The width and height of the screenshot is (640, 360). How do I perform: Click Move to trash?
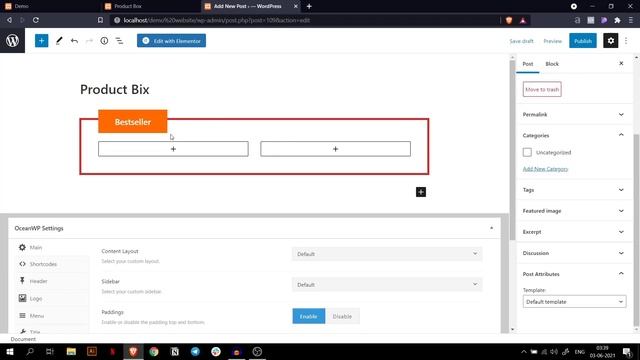pyautogui.click(x=542, y=89)
